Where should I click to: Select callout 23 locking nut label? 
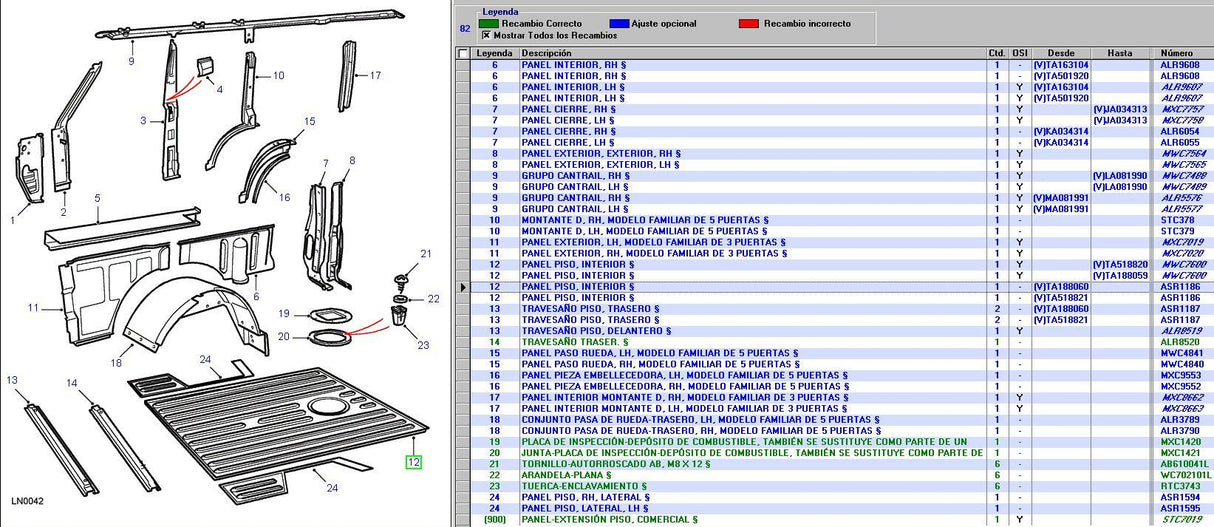(x=424, y=345)
